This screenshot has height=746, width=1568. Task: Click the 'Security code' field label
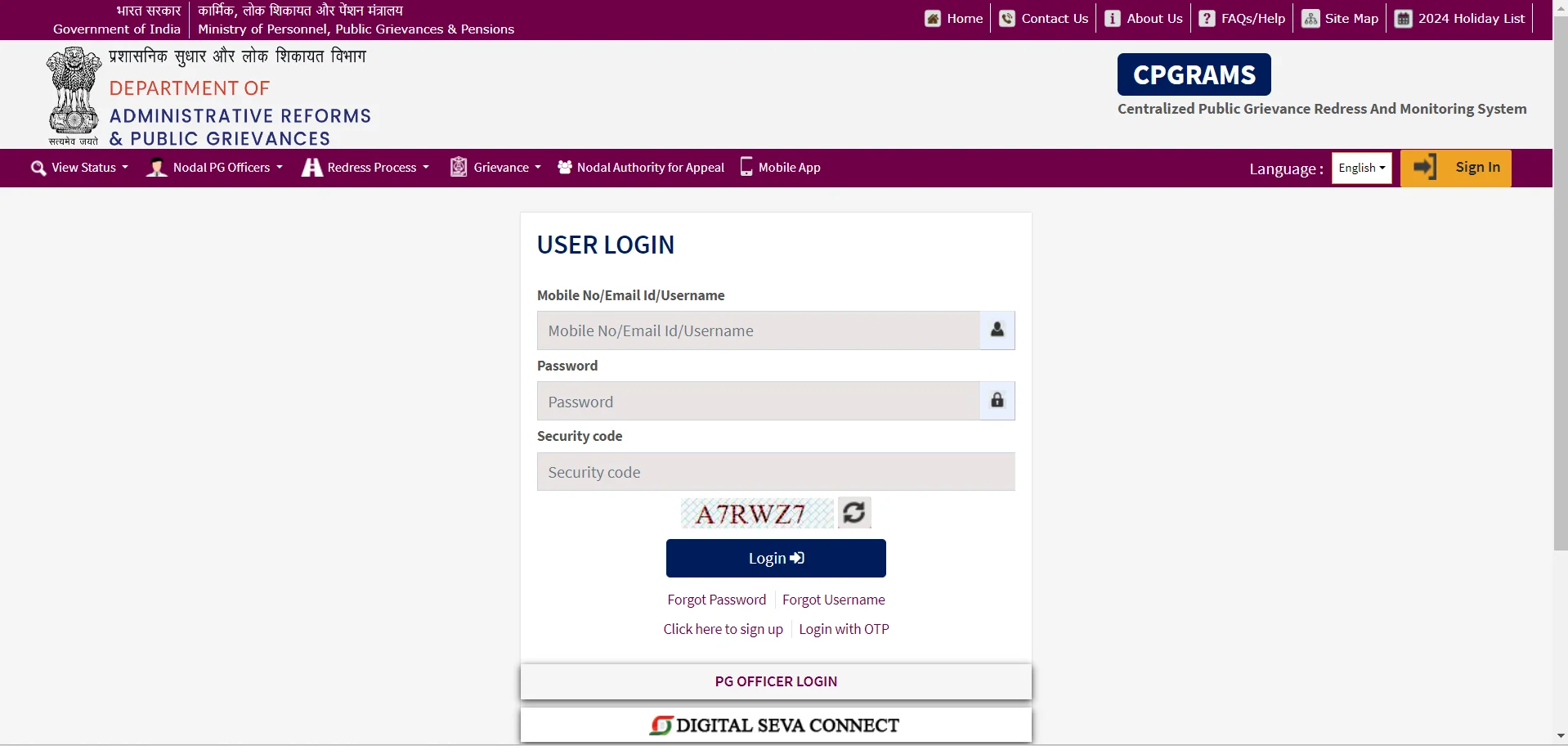pyautogui.click(x=580, y=436)
